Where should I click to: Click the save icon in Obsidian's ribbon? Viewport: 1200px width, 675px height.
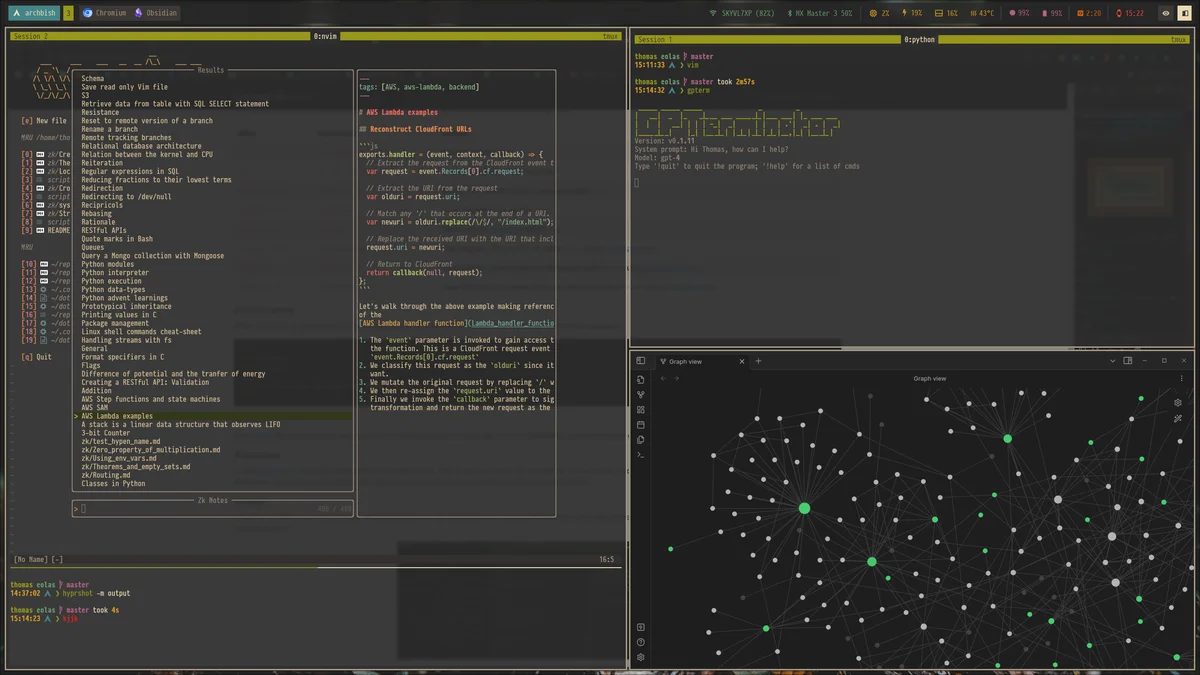point(640,425)
